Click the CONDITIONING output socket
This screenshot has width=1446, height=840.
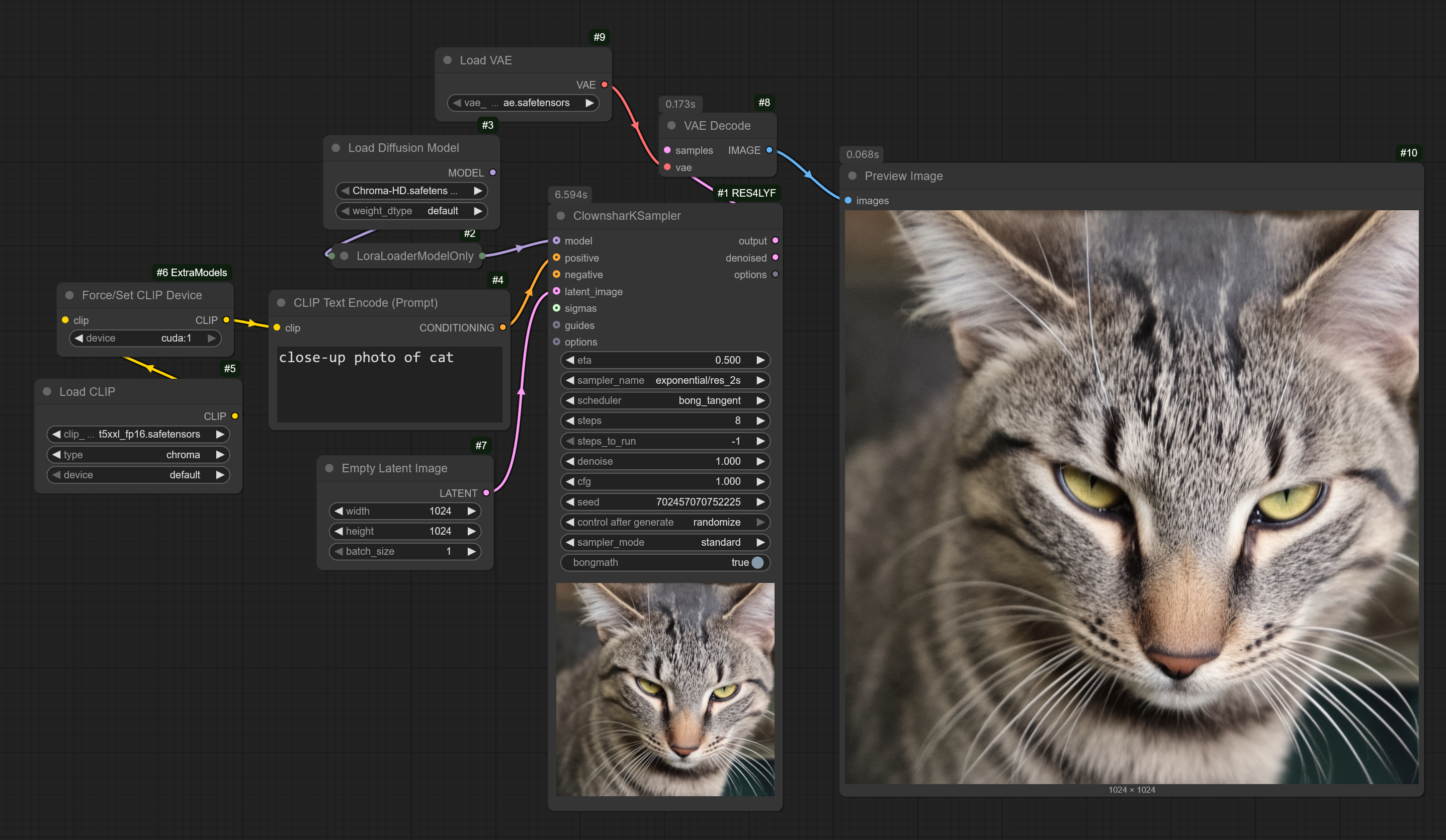point(502,327)
